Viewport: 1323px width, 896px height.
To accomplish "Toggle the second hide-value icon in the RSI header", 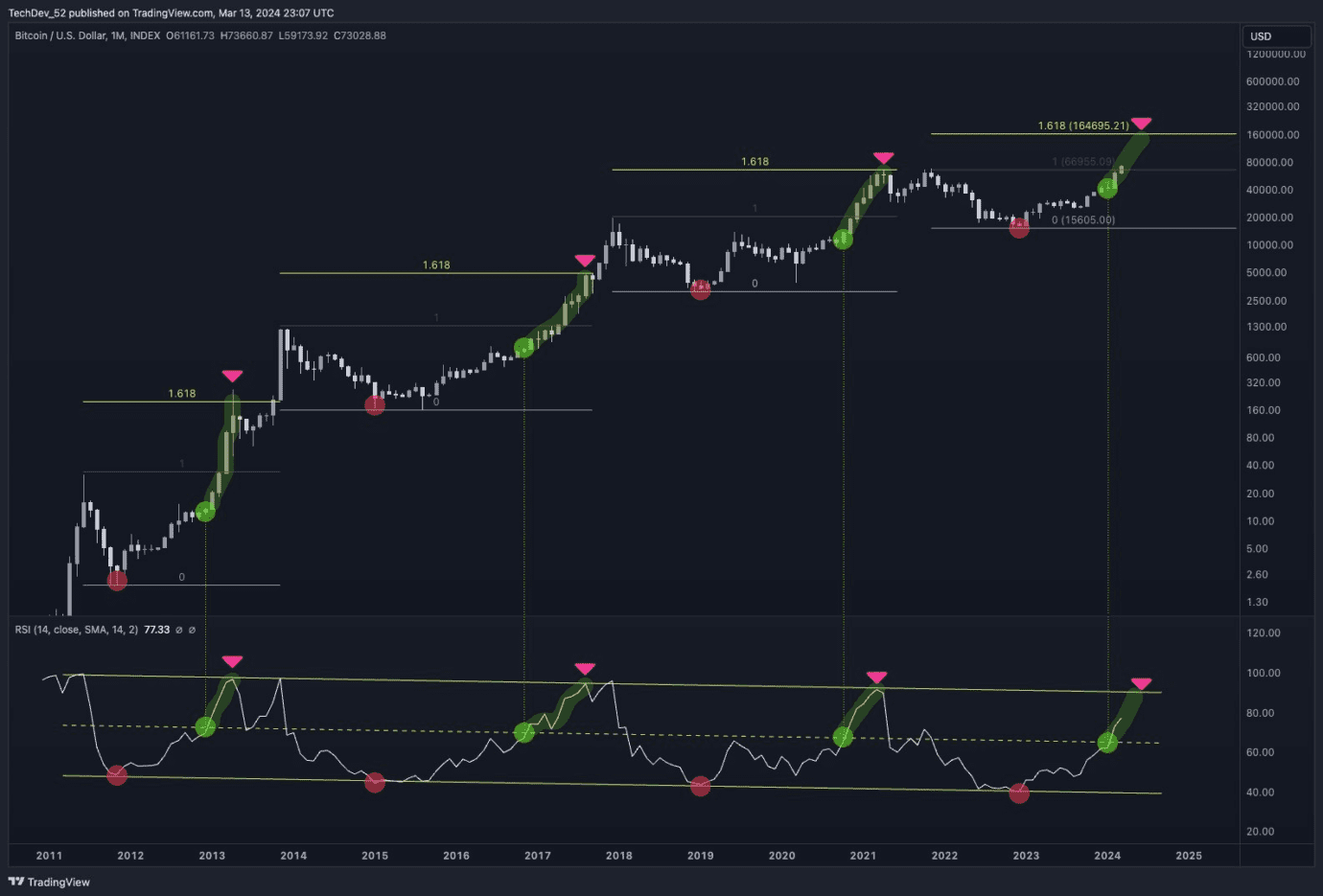I will (192, 630).
